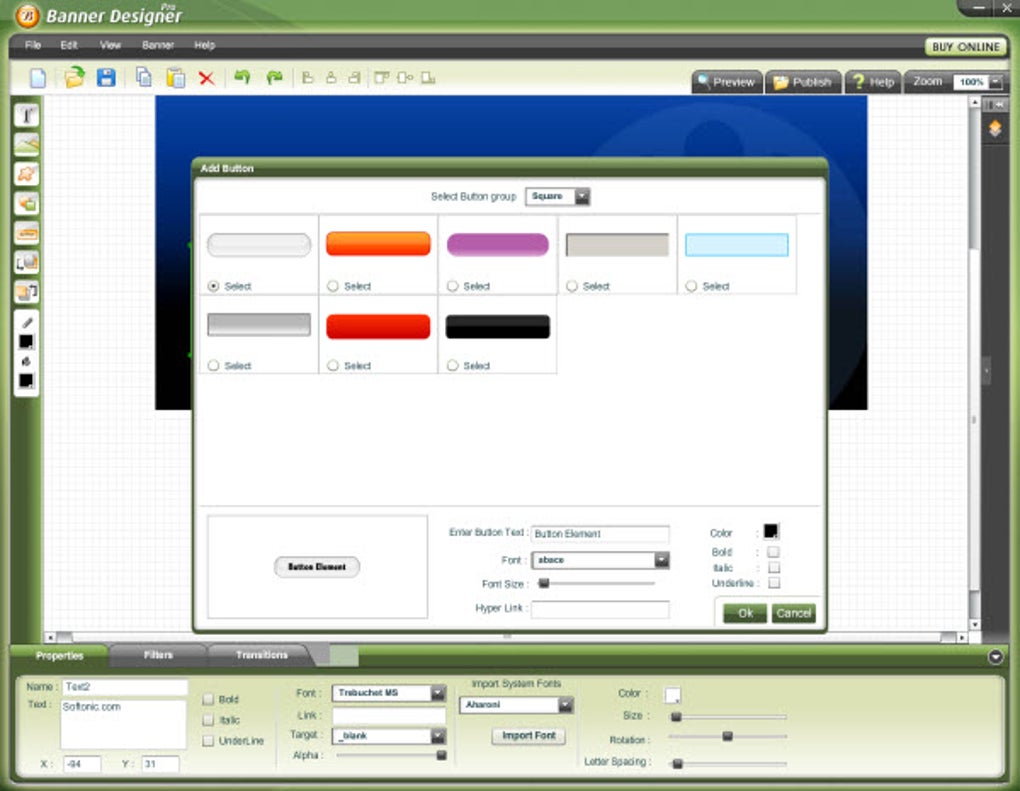Image resolution: width=1020 pixels, height=791 pixels.
Task: Choose the black button style radio
Action: (x=453, y=366)
